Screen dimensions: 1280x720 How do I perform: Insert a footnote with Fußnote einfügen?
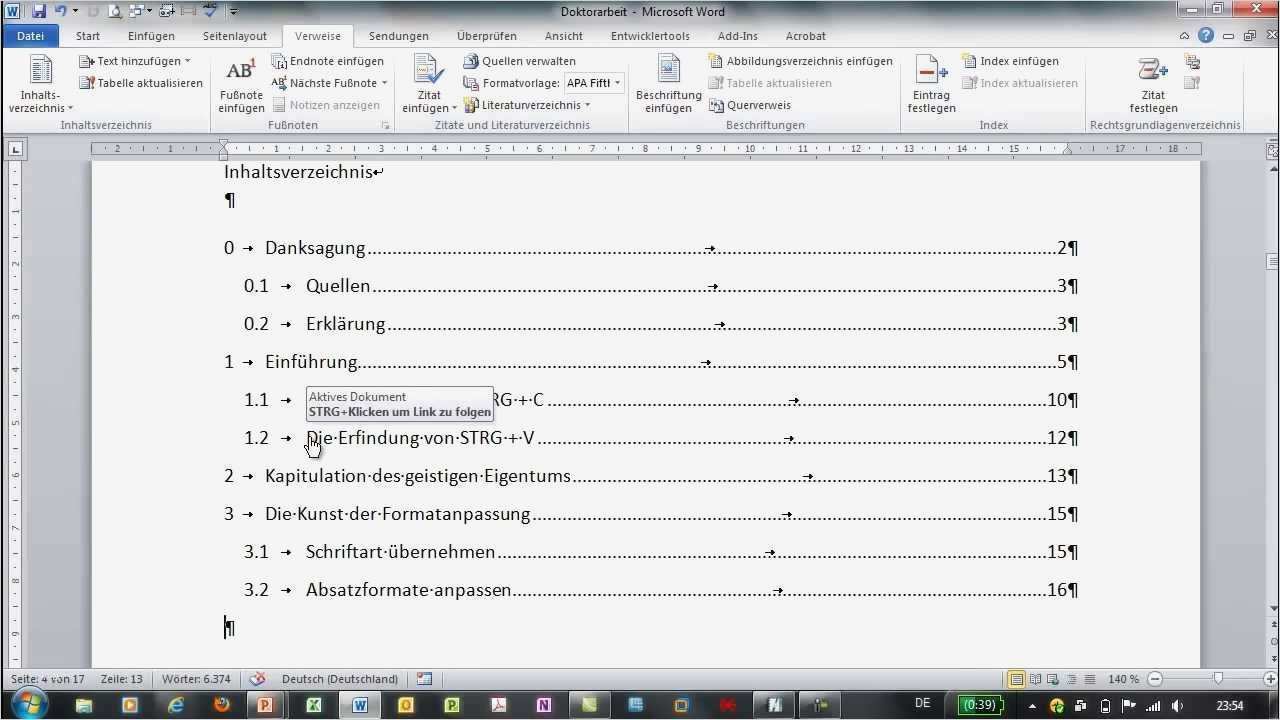click(240, 84)
